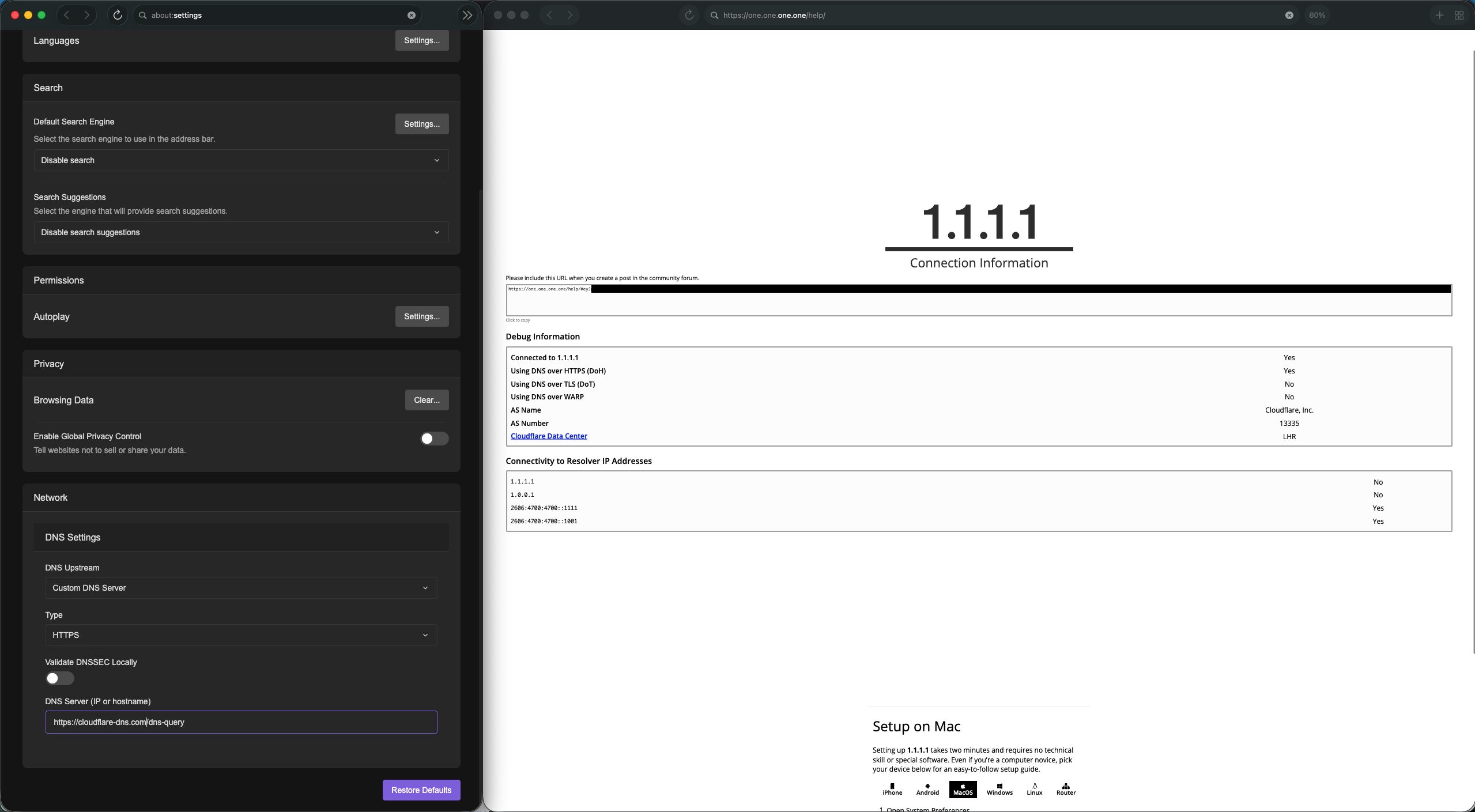
Task: Click back arrow in settings window
Action: click(x=67, y=15)
